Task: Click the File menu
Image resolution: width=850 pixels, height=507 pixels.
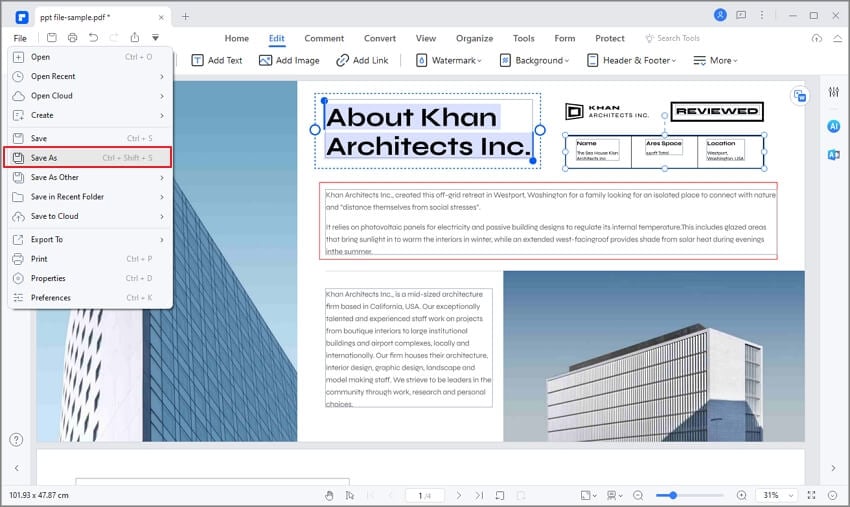Action: point(20,38)
